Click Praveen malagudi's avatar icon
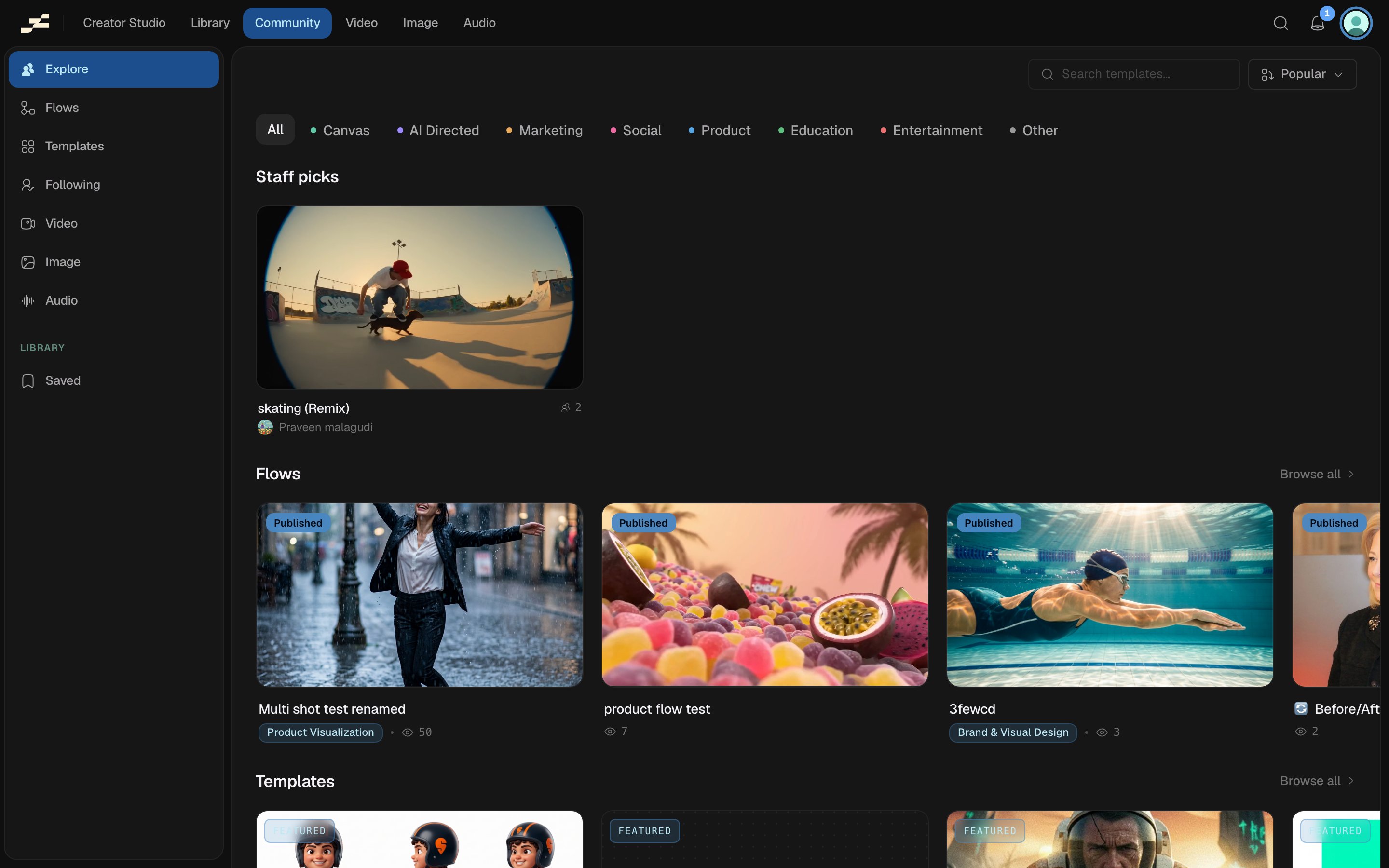 [265, 427]
